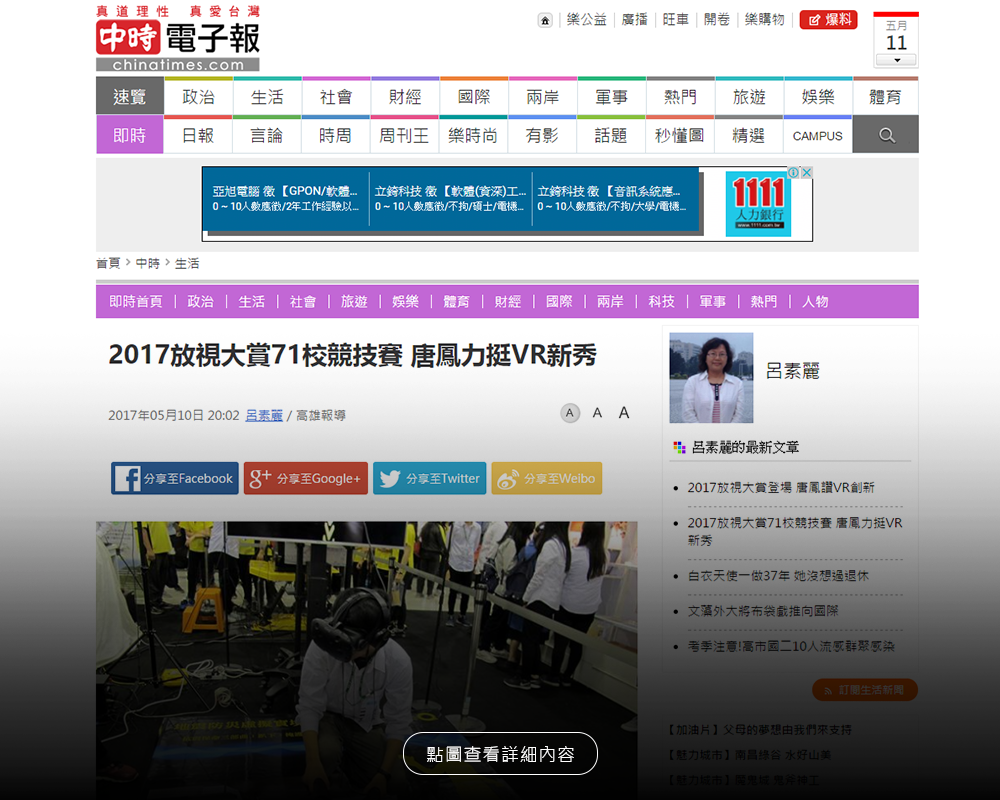Image resolution: width=1000 pixels, height=800 pixels.
Task: Click the Chinatimes logo
Action: [x=178, y=40]
